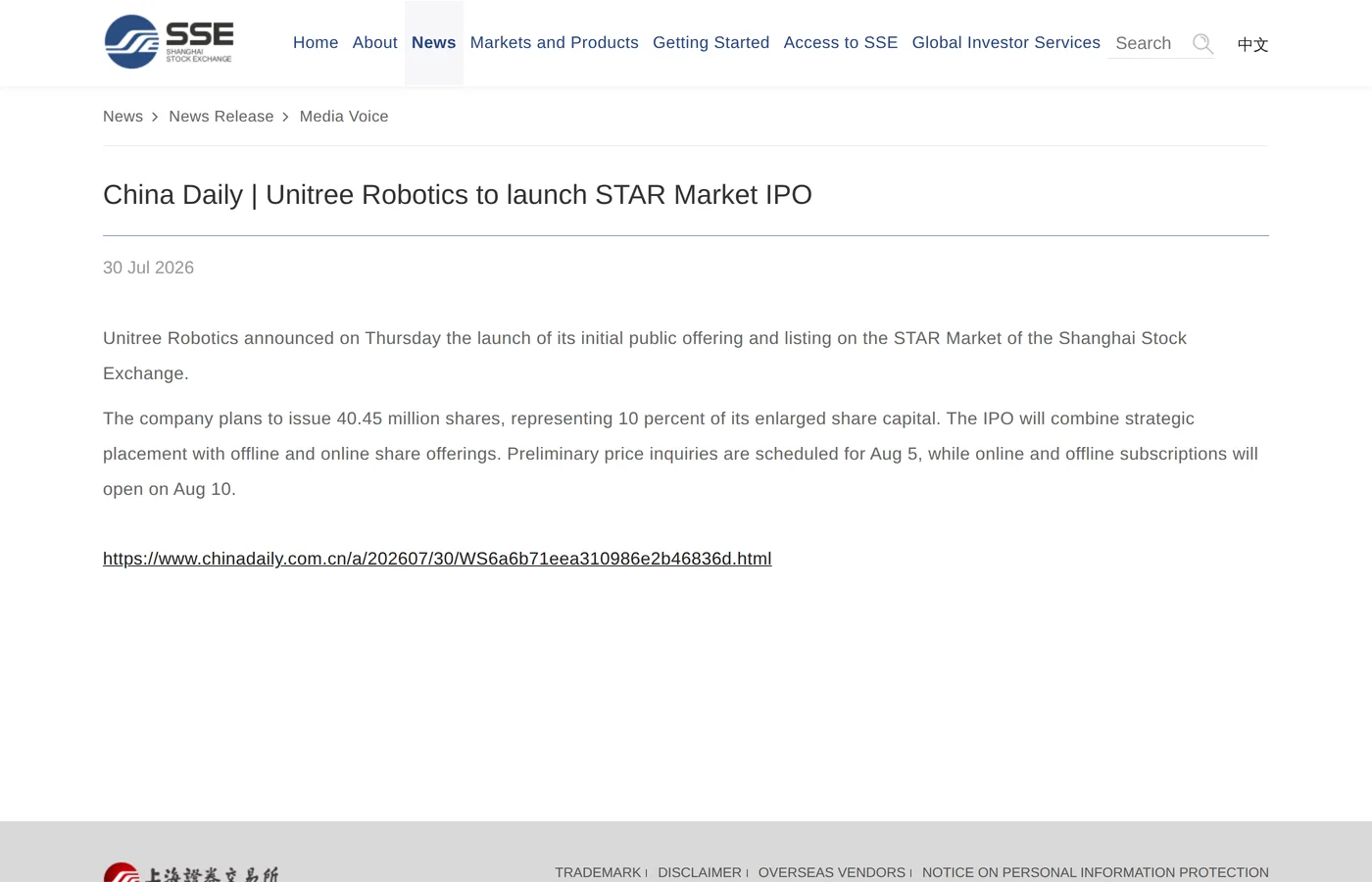Go to News breadcrumb link
This screenshot has height=882, width=1372.
tap(122, 117)
